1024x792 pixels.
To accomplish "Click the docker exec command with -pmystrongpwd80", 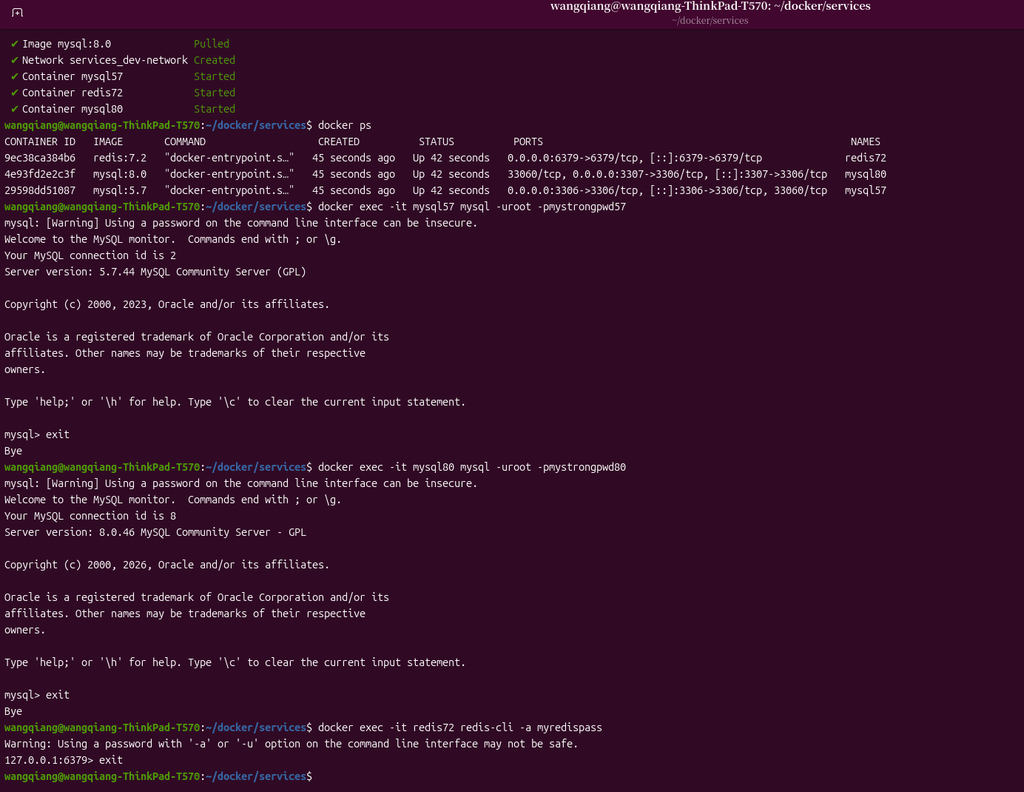I will point(472,467).
